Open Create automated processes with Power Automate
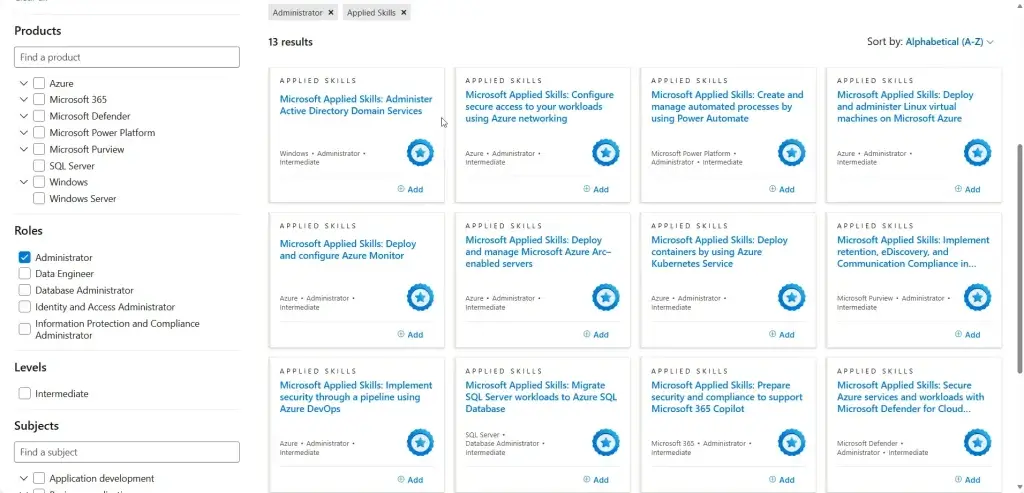Screen dimensions: 1024x493 [x=727, y=106]
